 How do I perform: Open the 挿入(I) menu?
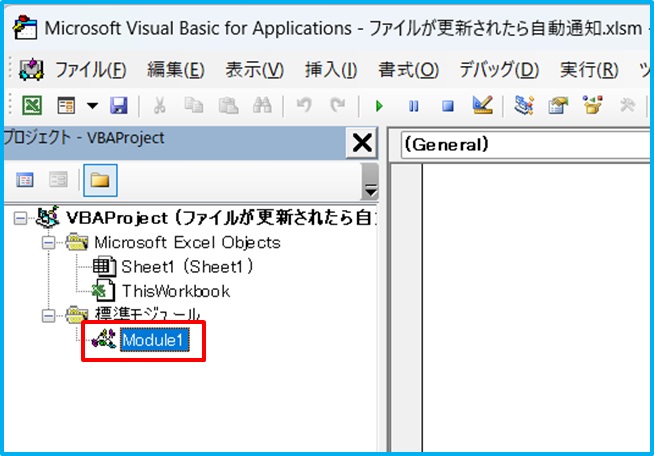(x=331, y=70)
